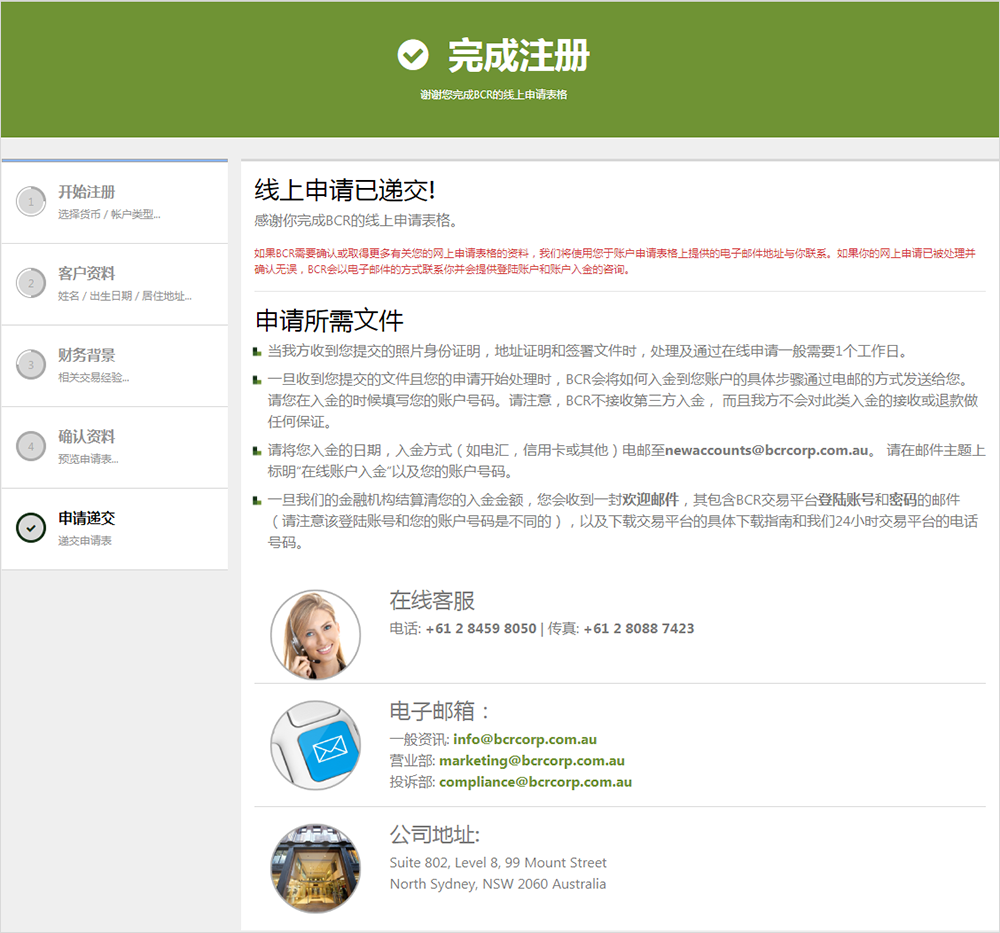The height and width of the screenshot is (933, 1000).
Task: Open the marketing@bcrcorp.com.au email link
Action: coord(532,761)
